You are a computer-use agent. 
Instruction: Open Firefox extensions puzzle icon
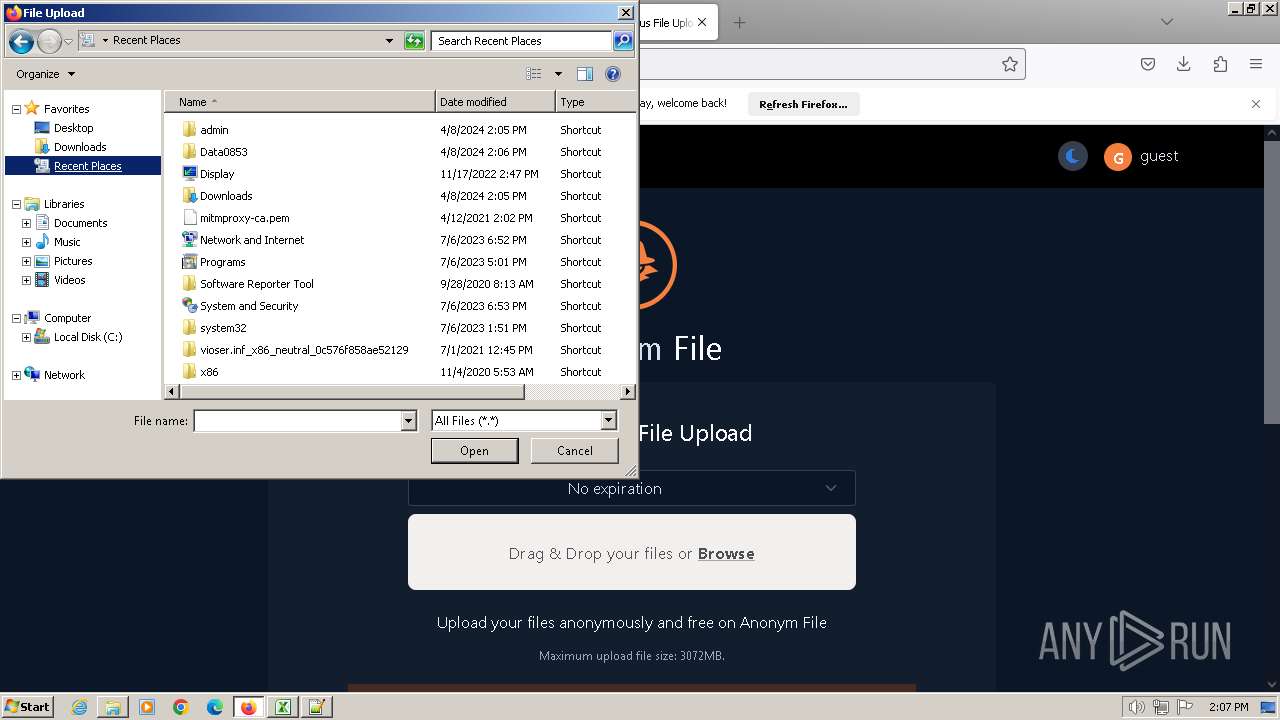[x=1220, y=64]
